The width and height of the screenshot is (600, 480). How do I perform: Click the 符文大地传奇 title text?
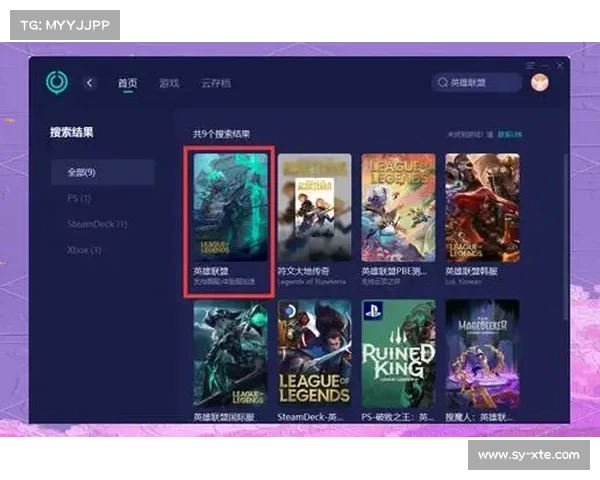tap(303, 271)
